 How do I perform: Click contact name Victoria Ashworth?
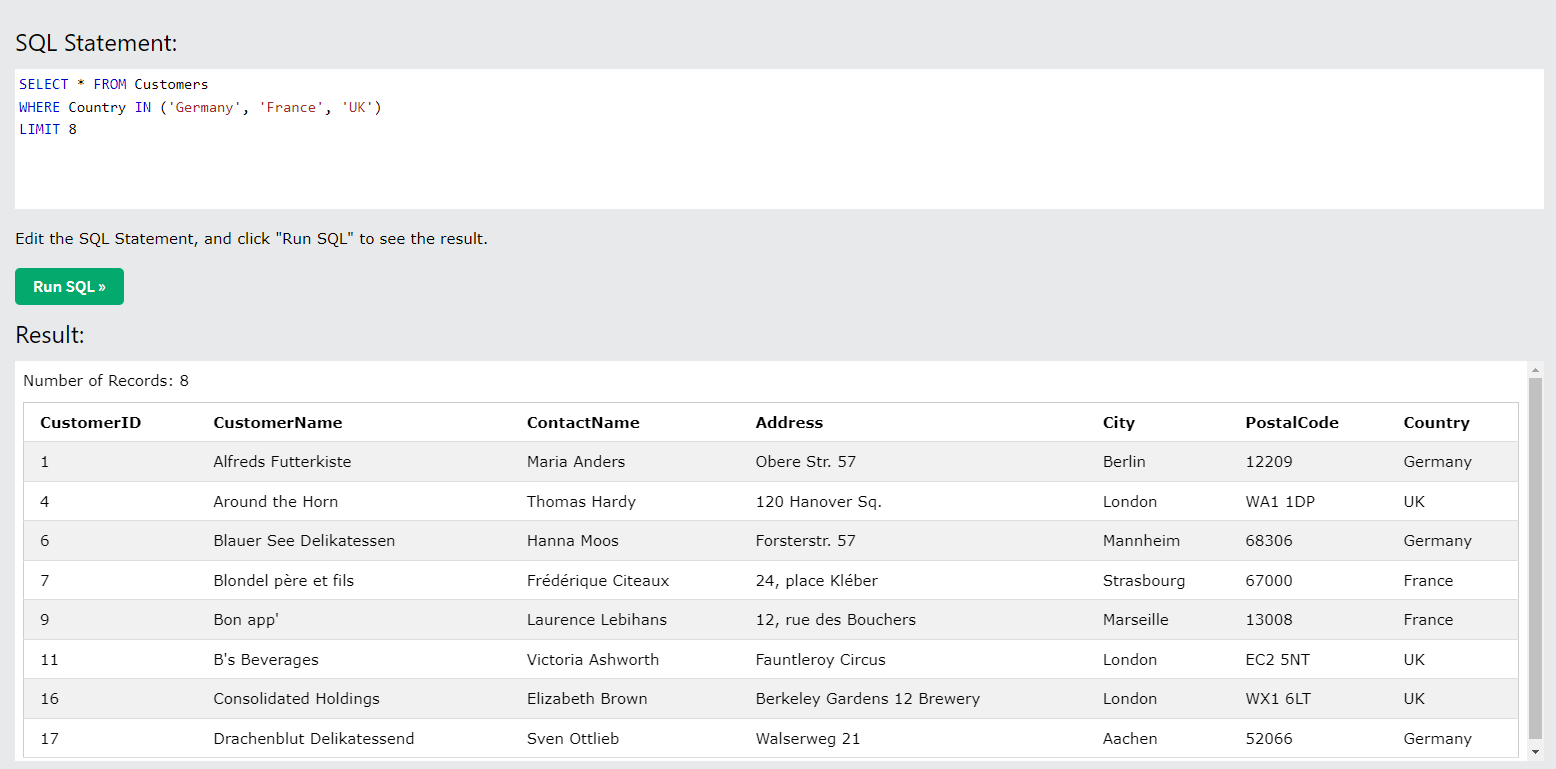tap(593, 659)
